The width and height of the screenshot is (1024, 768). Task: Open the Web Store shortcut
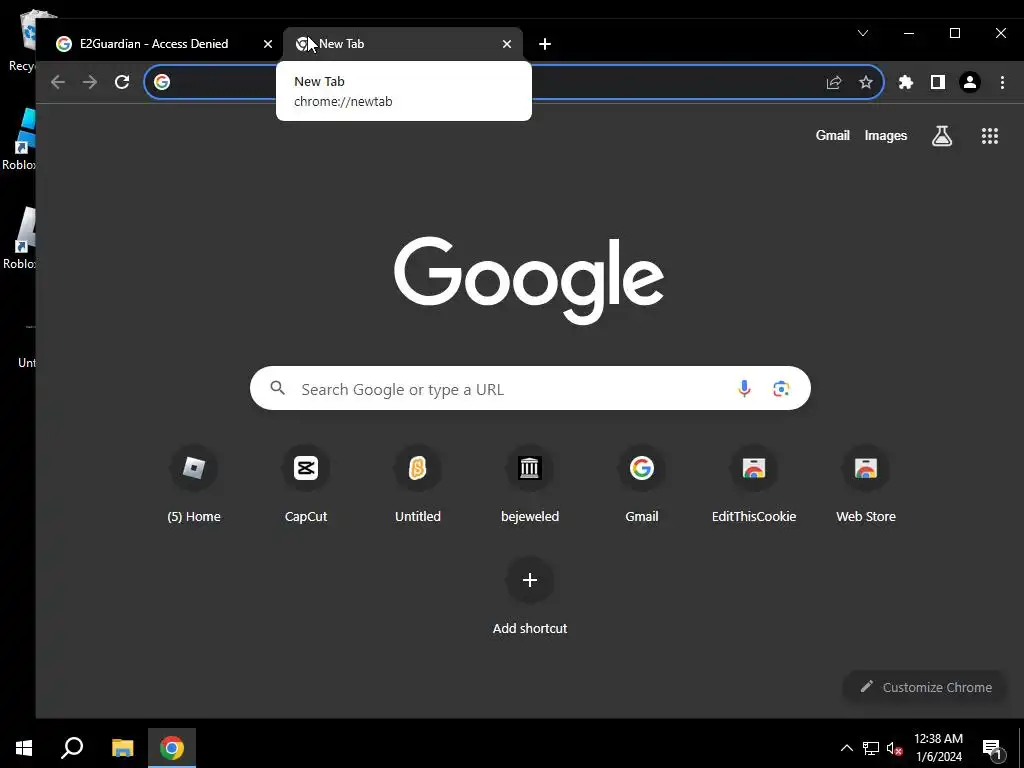click(x=866, y=485)
